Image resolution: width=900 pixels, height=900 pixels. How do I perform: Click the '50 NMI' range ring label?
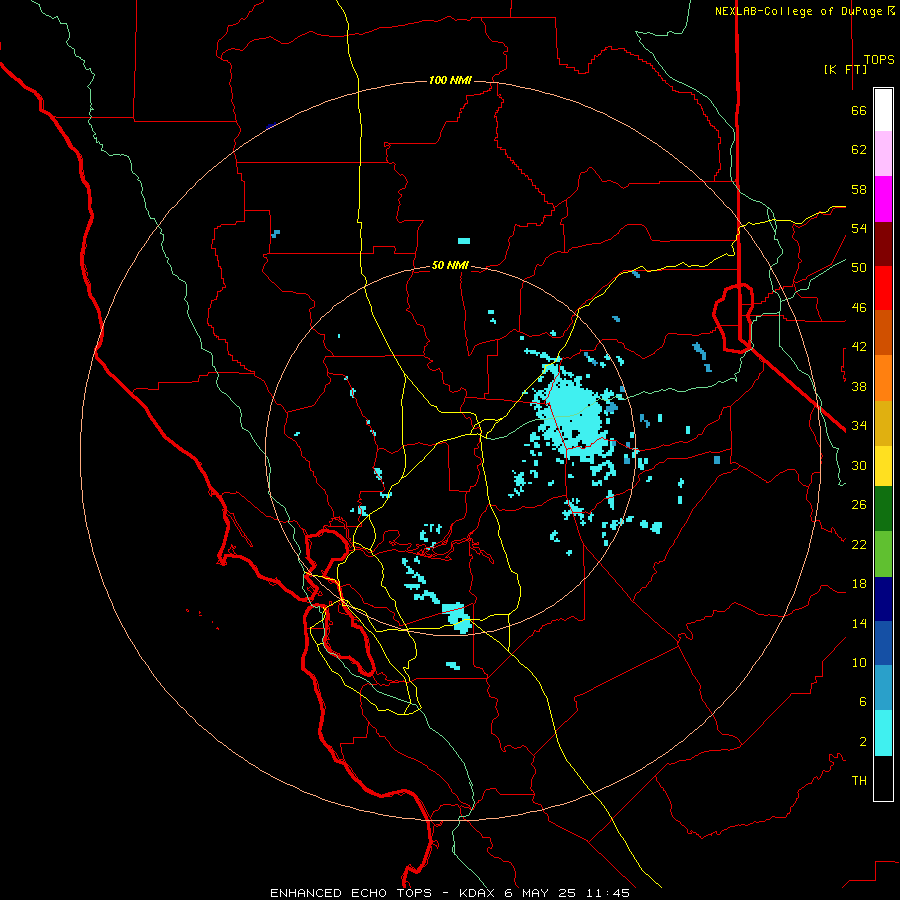(450, 265)
